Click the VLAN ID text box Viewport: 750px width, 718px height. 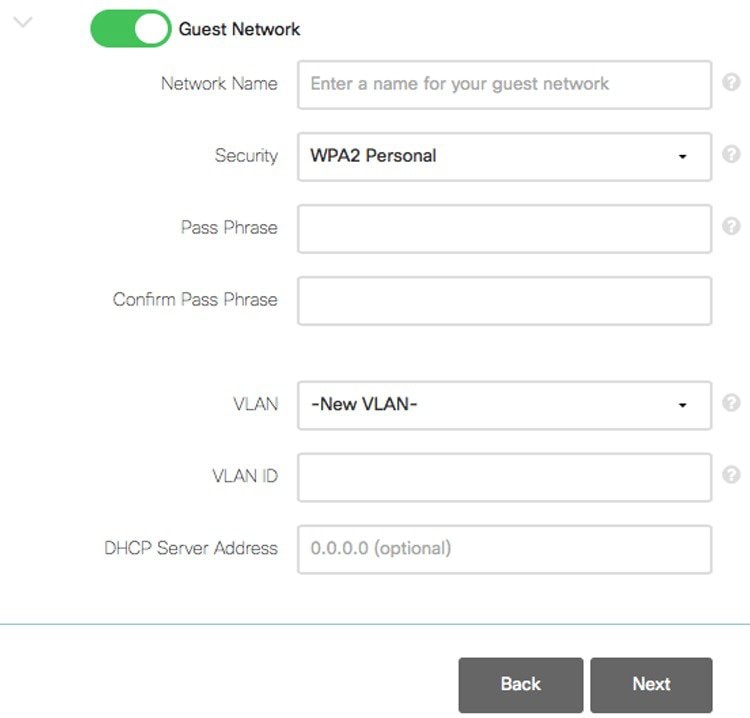coord(504,477)
